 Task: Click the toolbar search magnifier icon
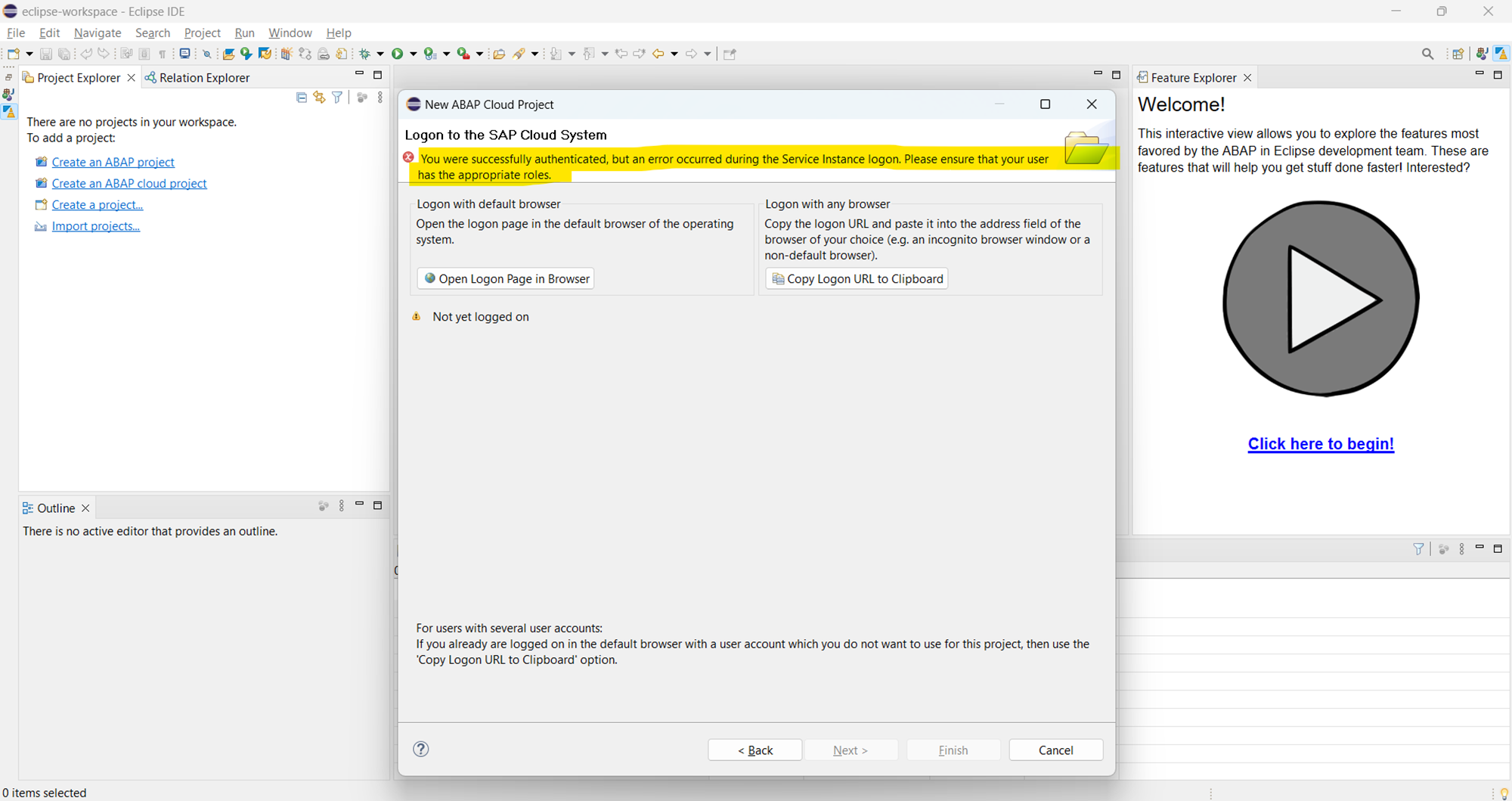click(x=1427, y=54)
